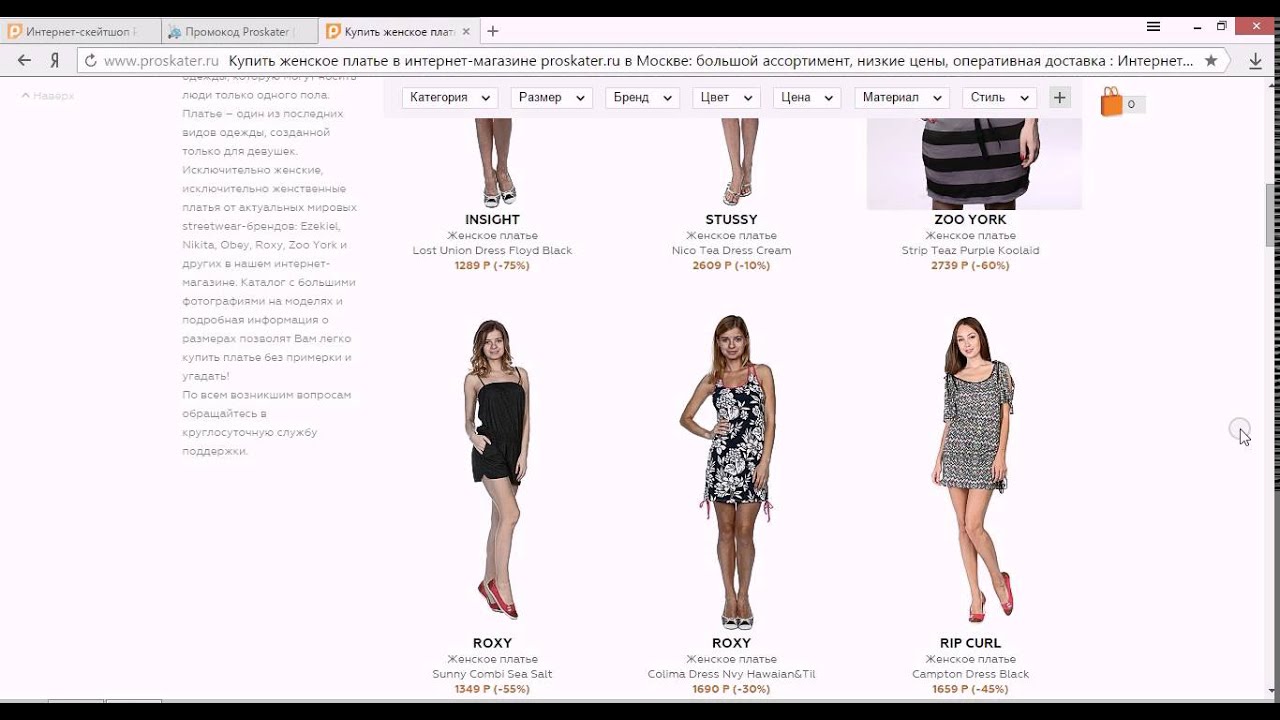Click the plus icon to add filters

pos(1059,97)
